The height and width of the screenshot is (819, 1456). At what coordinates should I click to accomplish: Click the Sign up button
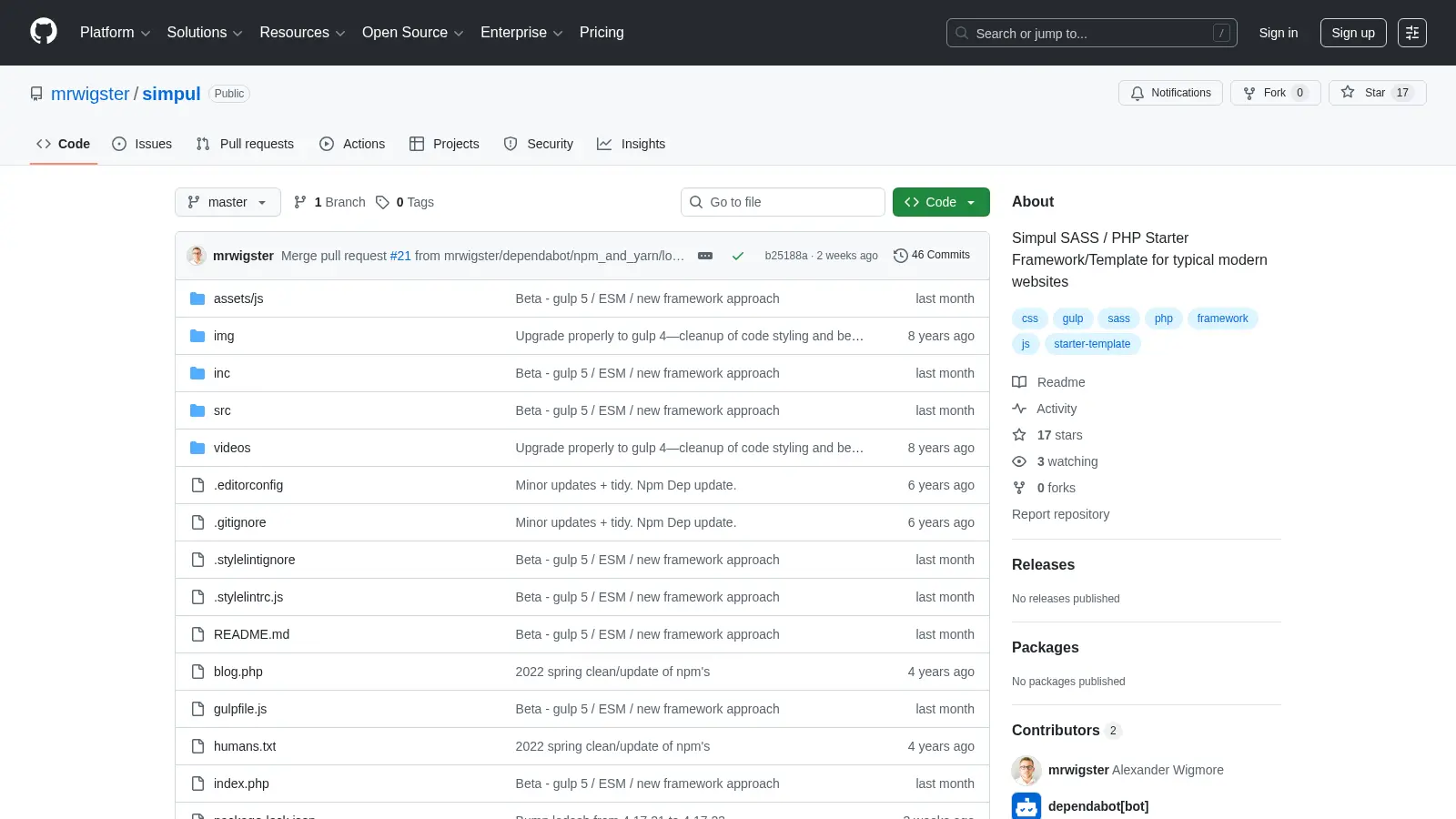[x=1353, y=33]
